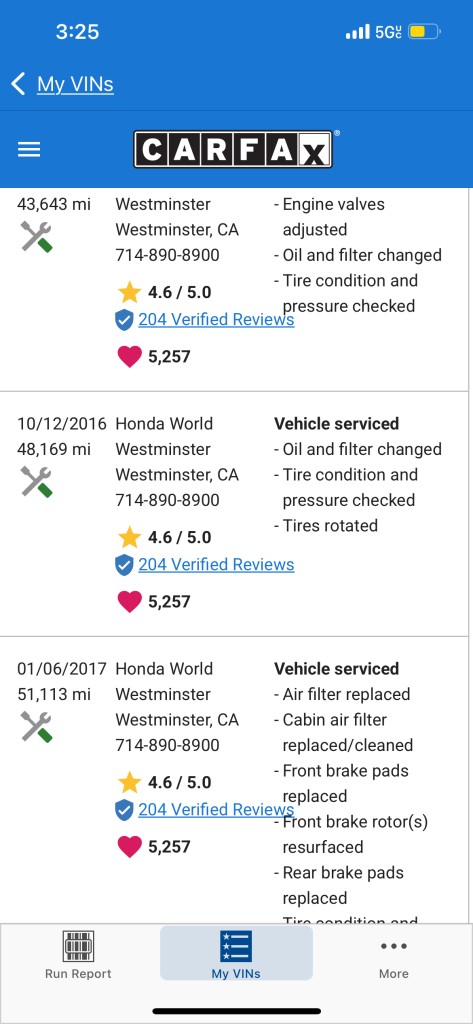Image resolution: width=473 pixels, height=1024 pixels.
Task: Switch to the My VINs tab
Action: [x=236, y=953]
